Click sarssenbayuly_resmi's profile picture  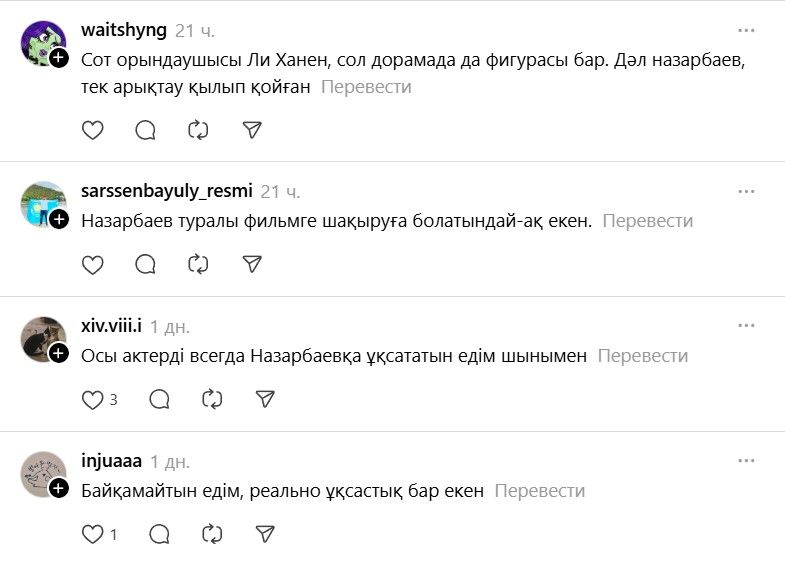tap(42, 204)
